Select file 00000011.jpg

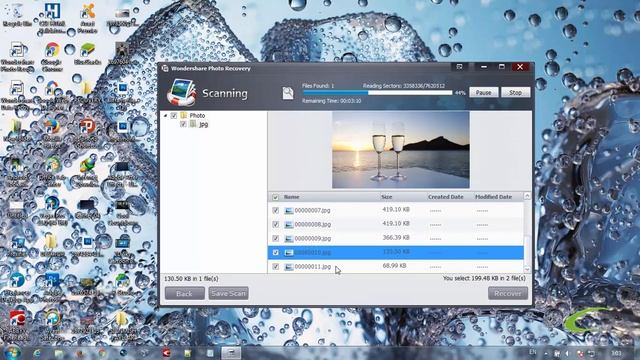point(312,267)
